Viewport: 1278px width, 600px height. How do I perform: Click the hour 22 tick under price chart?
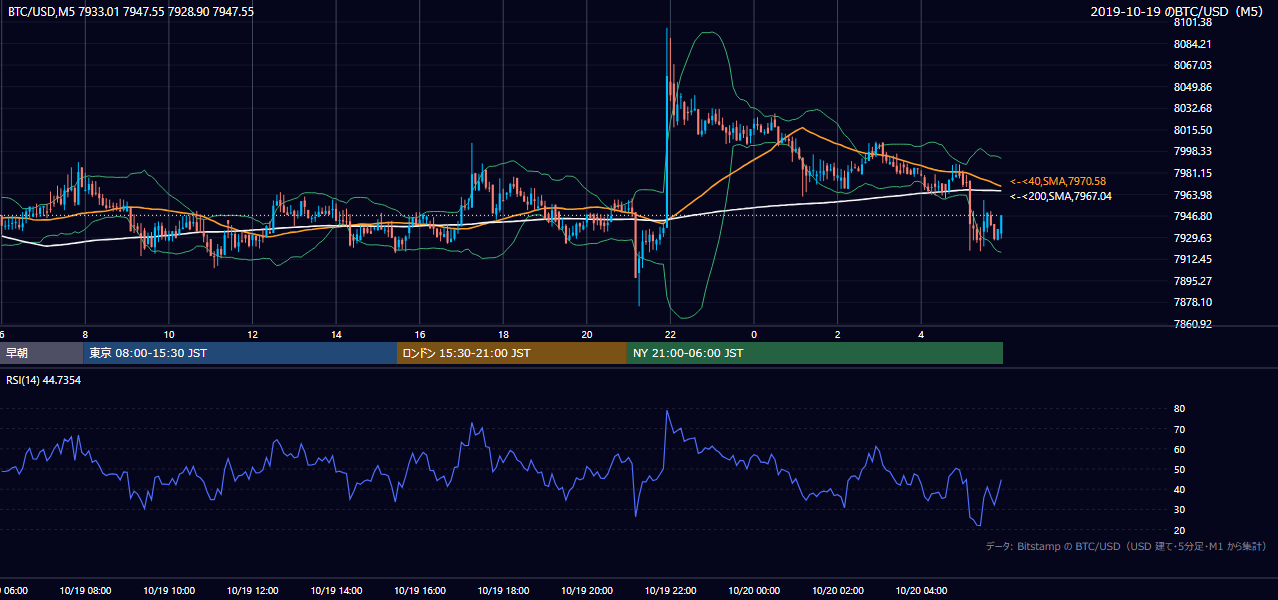click(670, 335)
